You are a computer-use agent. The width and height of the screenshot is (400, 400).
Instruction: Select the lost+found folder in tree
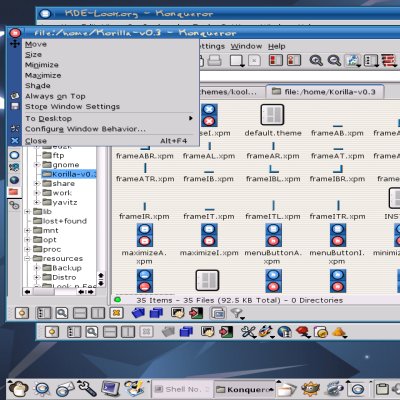coord(60,221)
